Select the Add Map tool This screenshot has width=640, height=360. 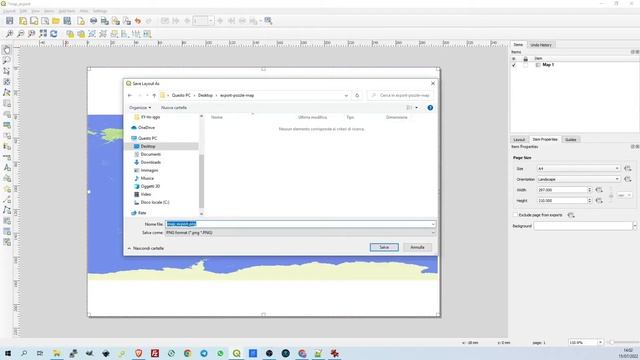click(7, 103)
